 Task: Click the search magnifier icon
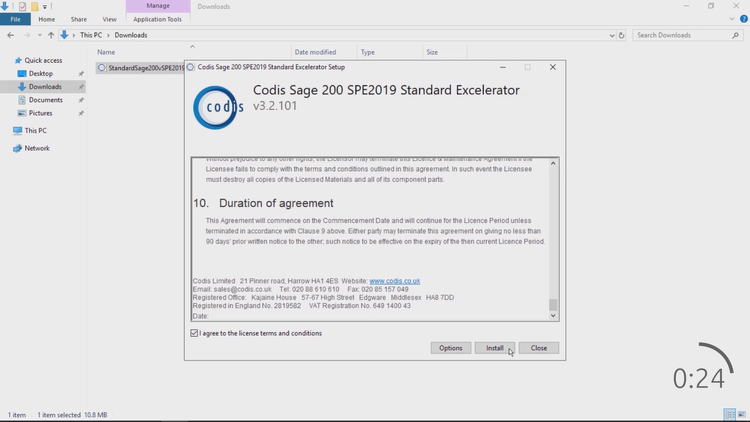point(735,35)
